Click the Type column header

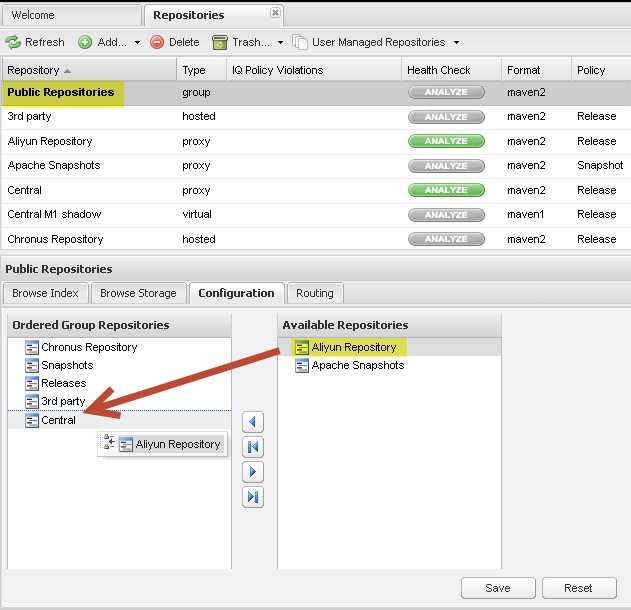tap(201, 70)
